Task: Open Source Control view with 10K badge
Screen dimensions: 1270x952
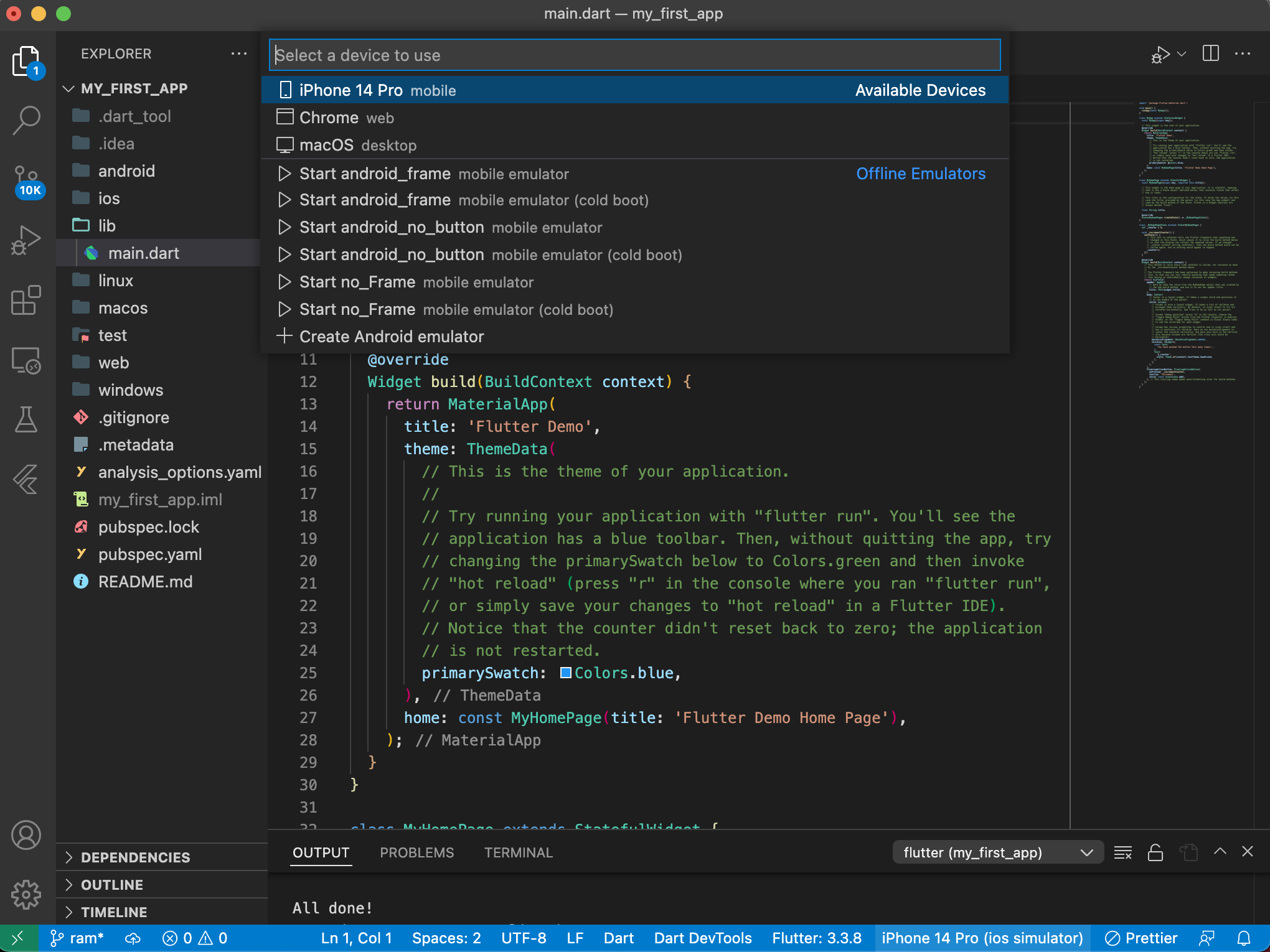Action: (x=27, y=180)
